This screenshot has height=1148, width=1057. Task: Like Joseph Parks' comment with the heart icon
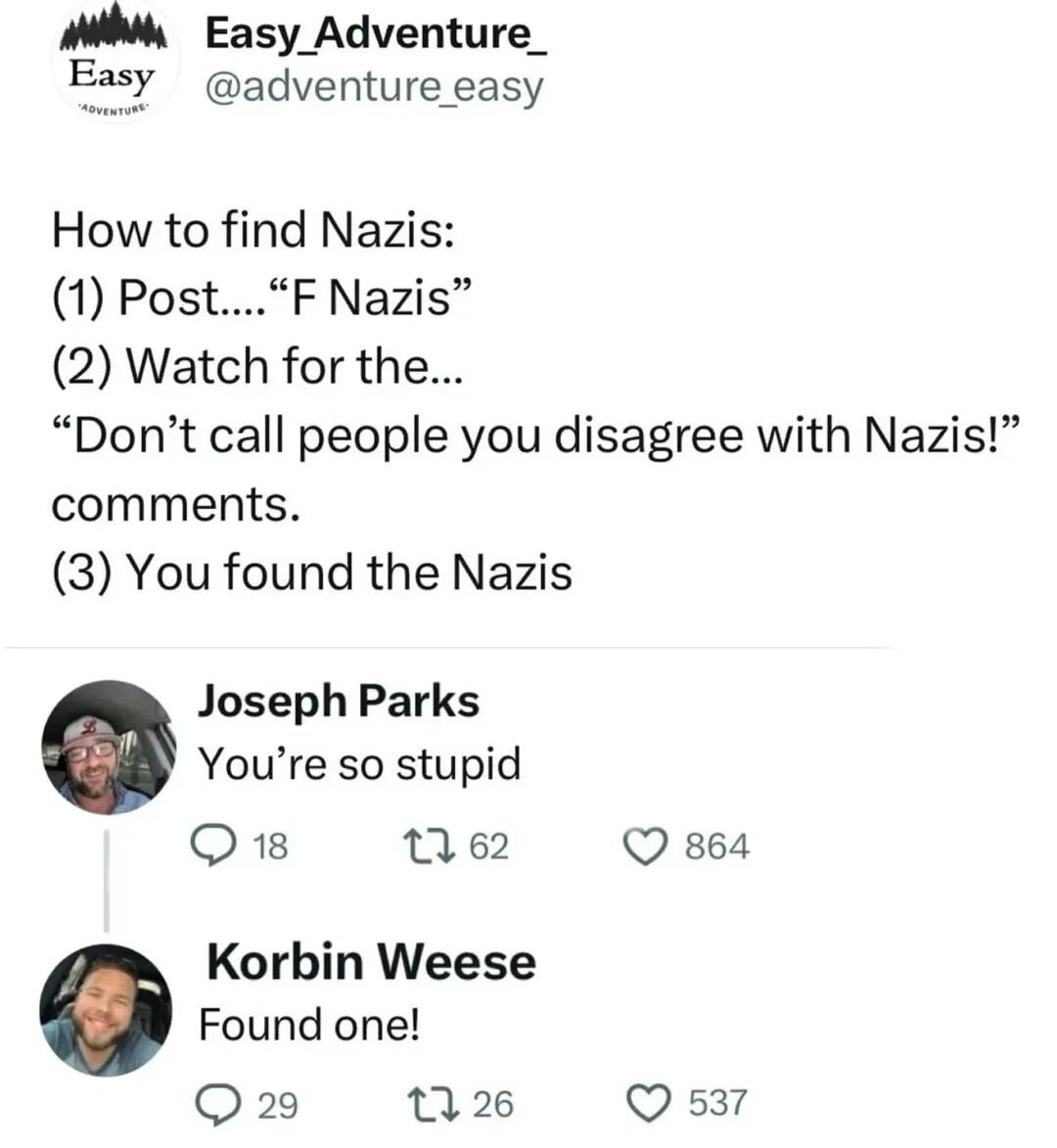pyautogui.click(x=647, y=846)
